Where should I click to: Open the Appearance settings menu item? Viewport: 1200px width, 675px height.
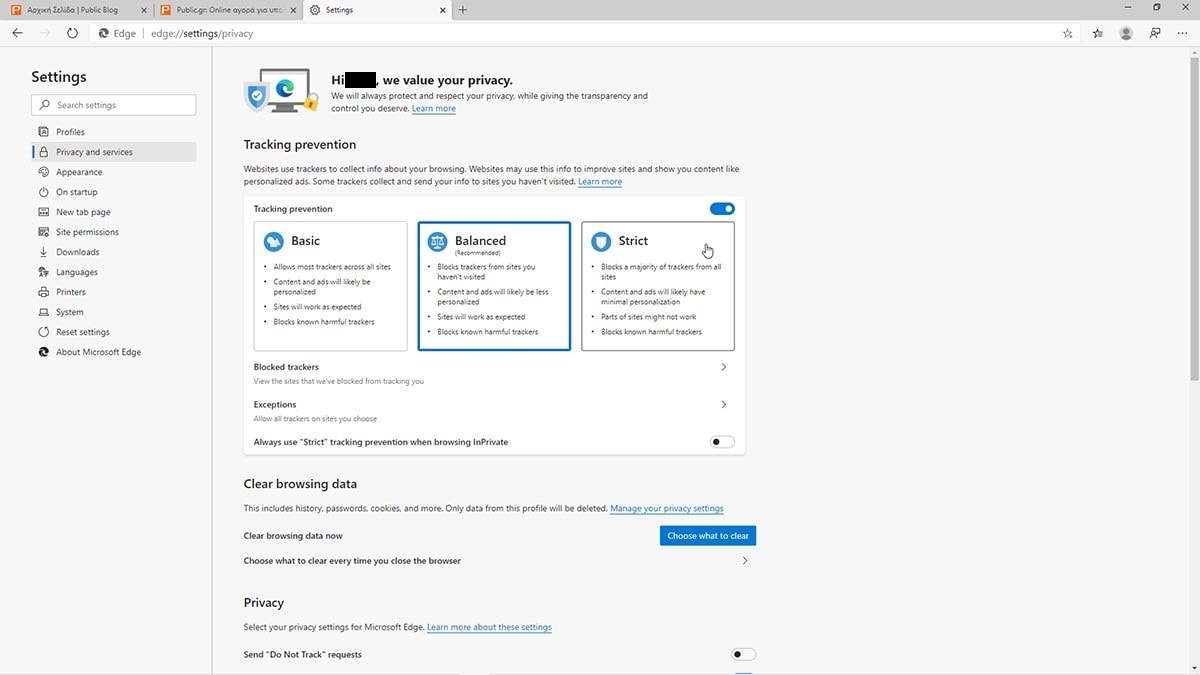pyautogui.click(x=79, y=172)
